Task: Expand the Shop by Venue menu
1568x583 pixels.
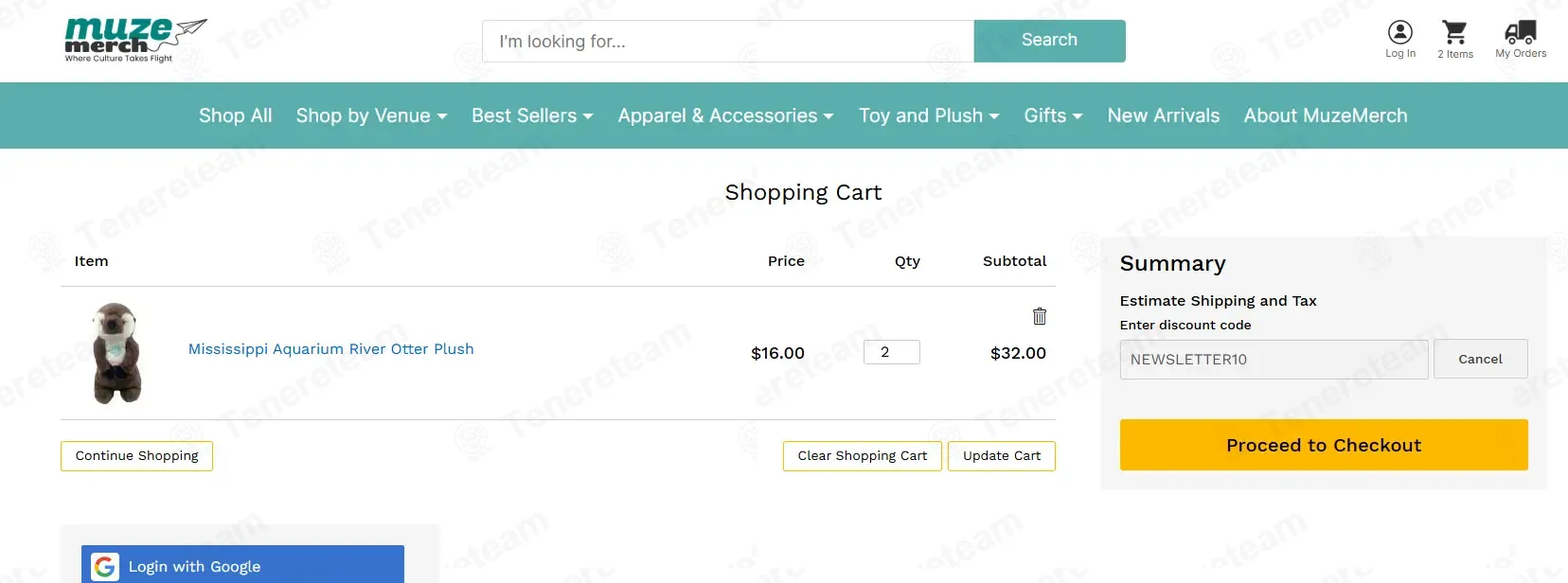Action: (371, 115)
